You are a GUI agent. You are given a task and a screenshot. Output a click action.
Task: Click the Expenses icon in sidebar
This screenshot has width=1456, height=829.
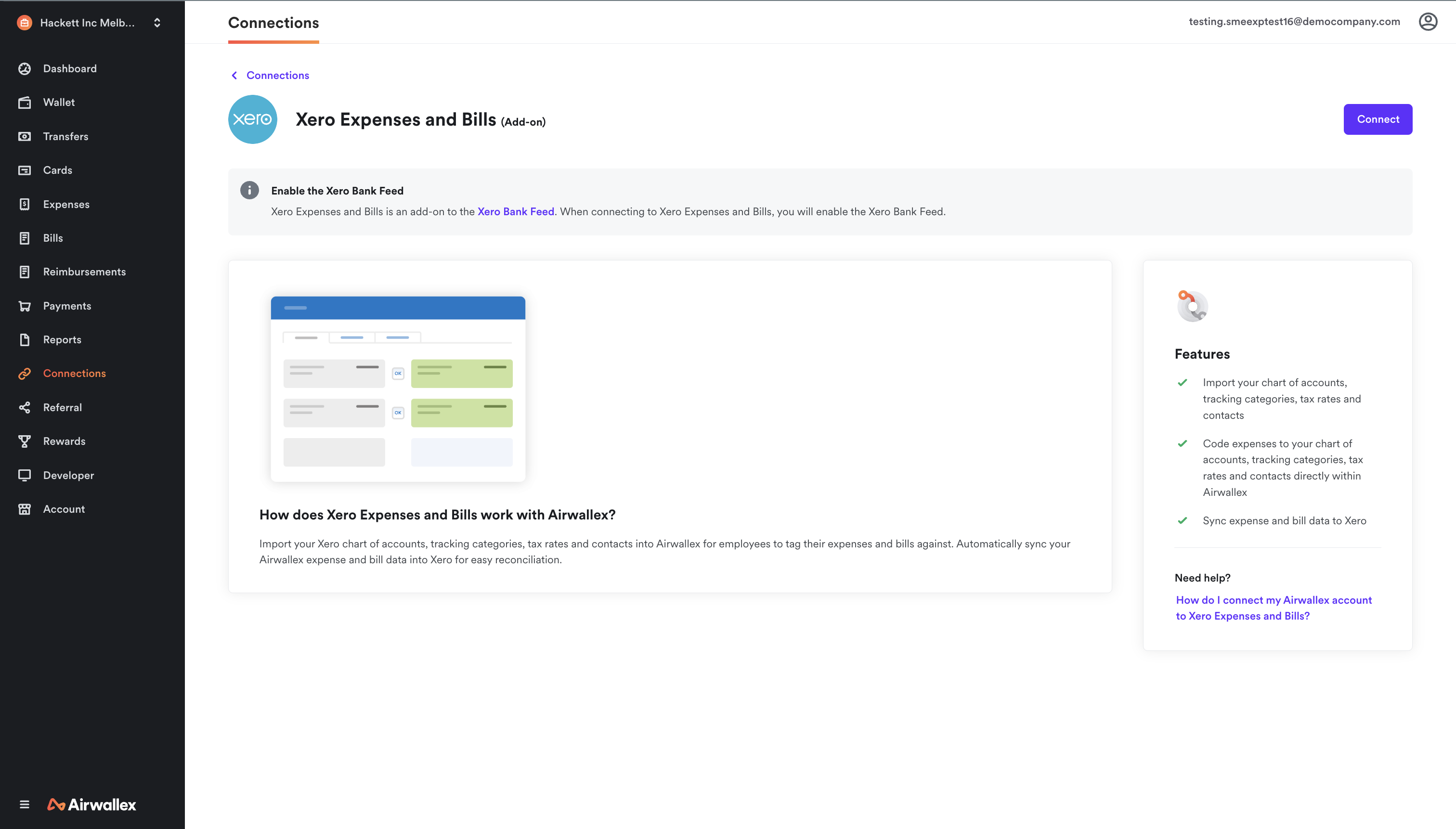25,204
